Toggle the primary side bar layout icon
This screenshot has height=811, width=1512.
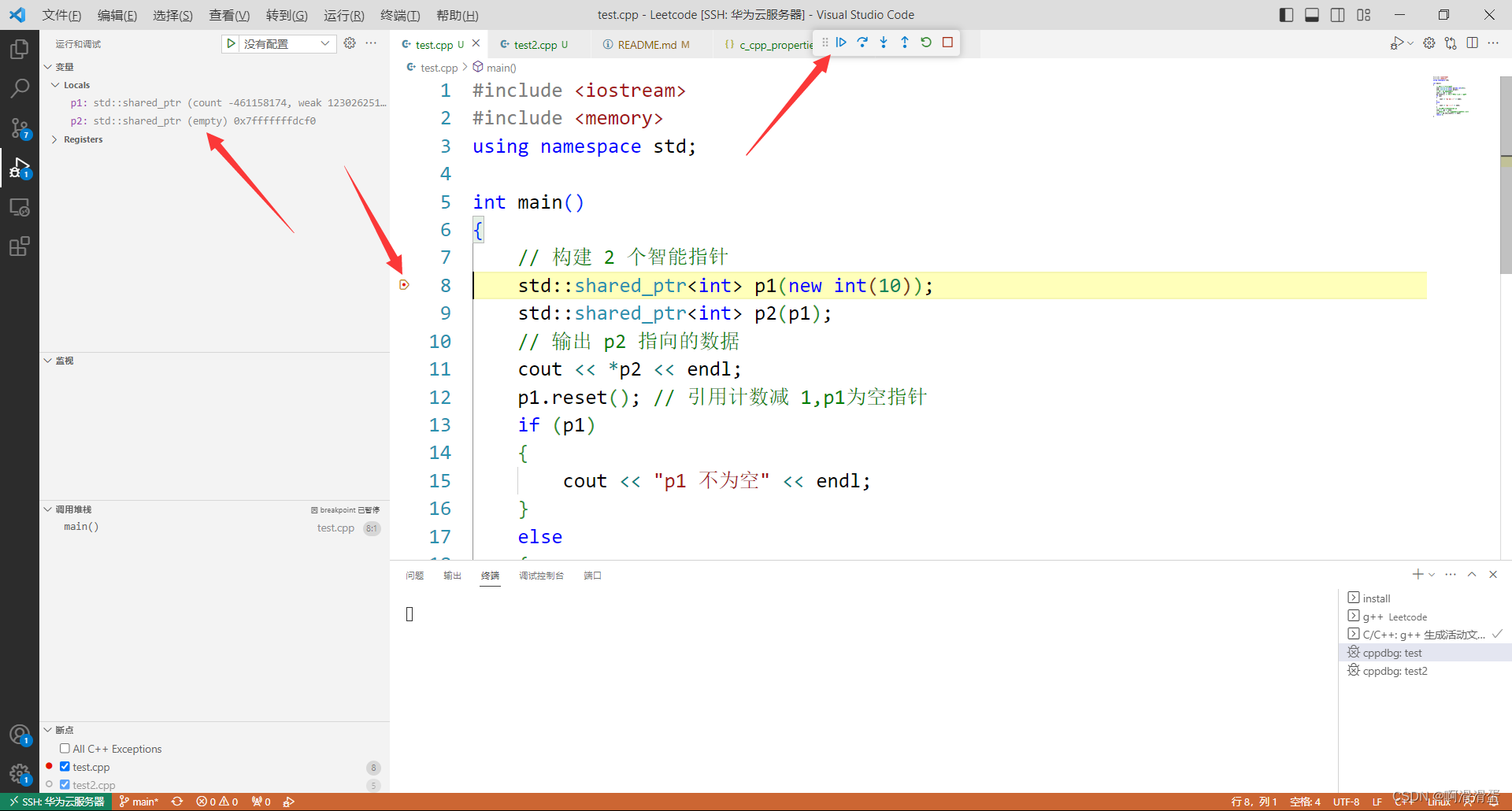point(1286,15)
